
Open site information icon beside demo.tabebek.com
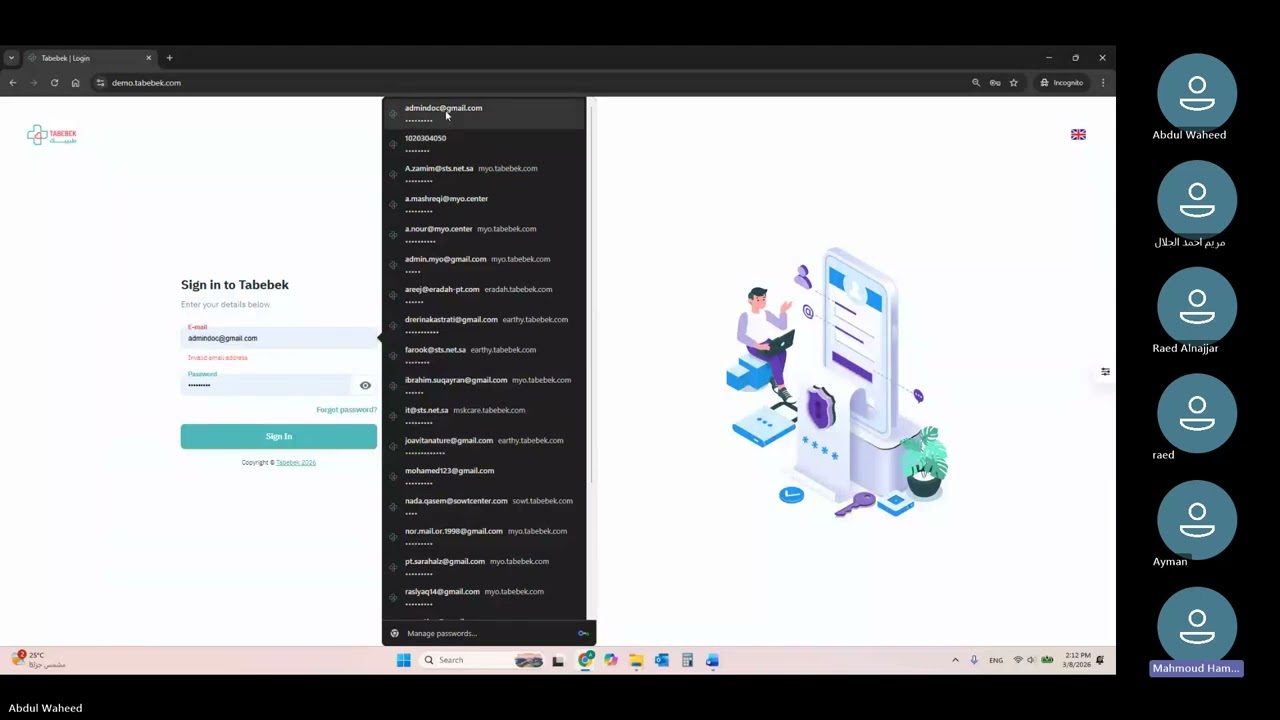click(100, 83)
